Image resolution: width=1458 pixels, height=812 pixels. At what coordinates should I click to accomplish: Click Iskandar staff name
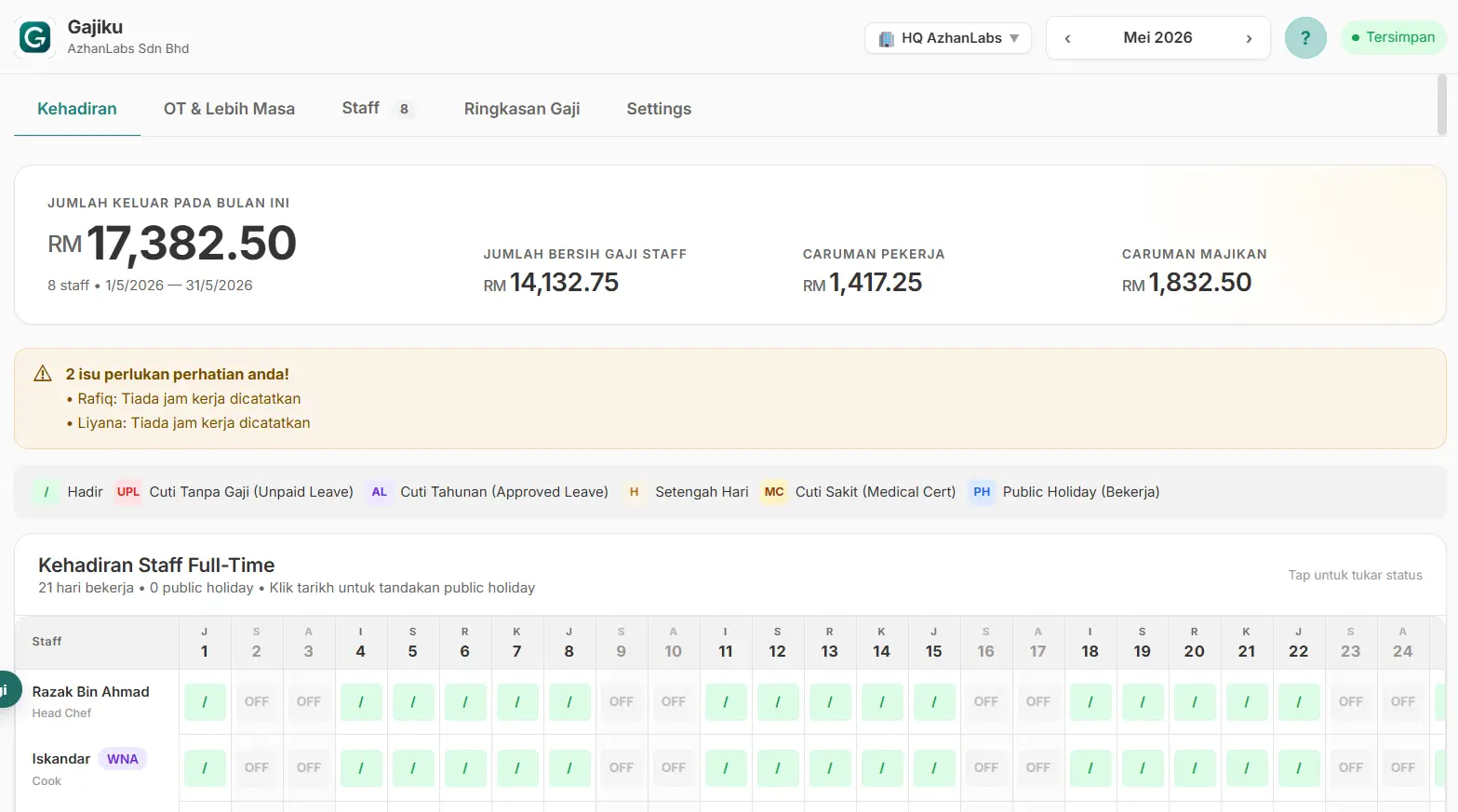pyautogui.click(x=61, y=759)
